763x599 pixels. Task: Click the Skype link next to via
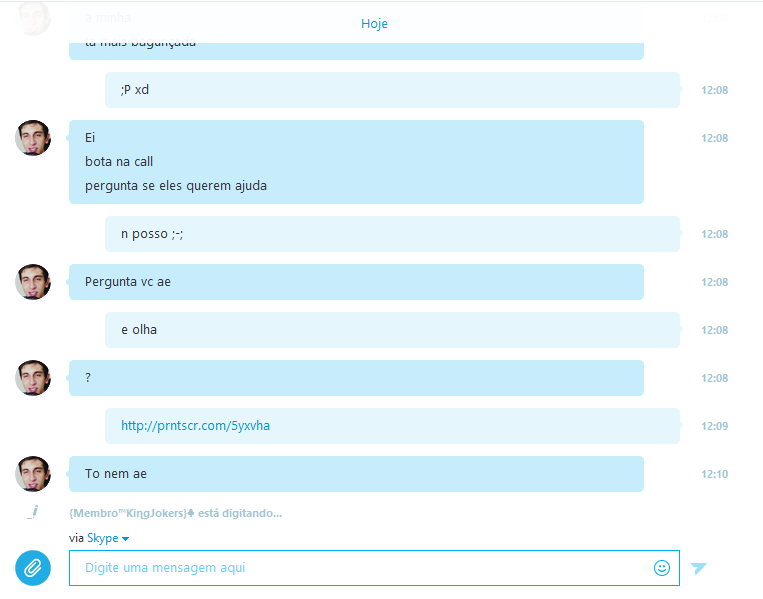click(103, 538)
